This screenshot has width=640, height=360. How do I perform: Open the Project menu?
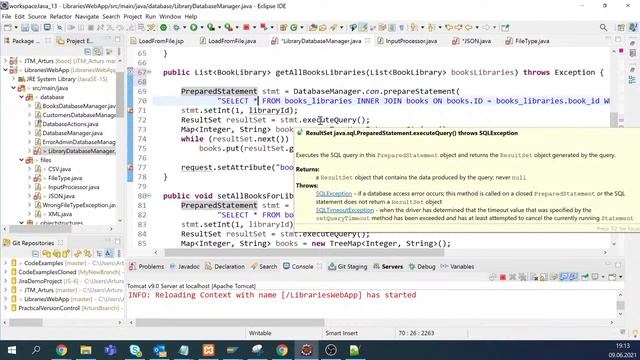(133, 16)
